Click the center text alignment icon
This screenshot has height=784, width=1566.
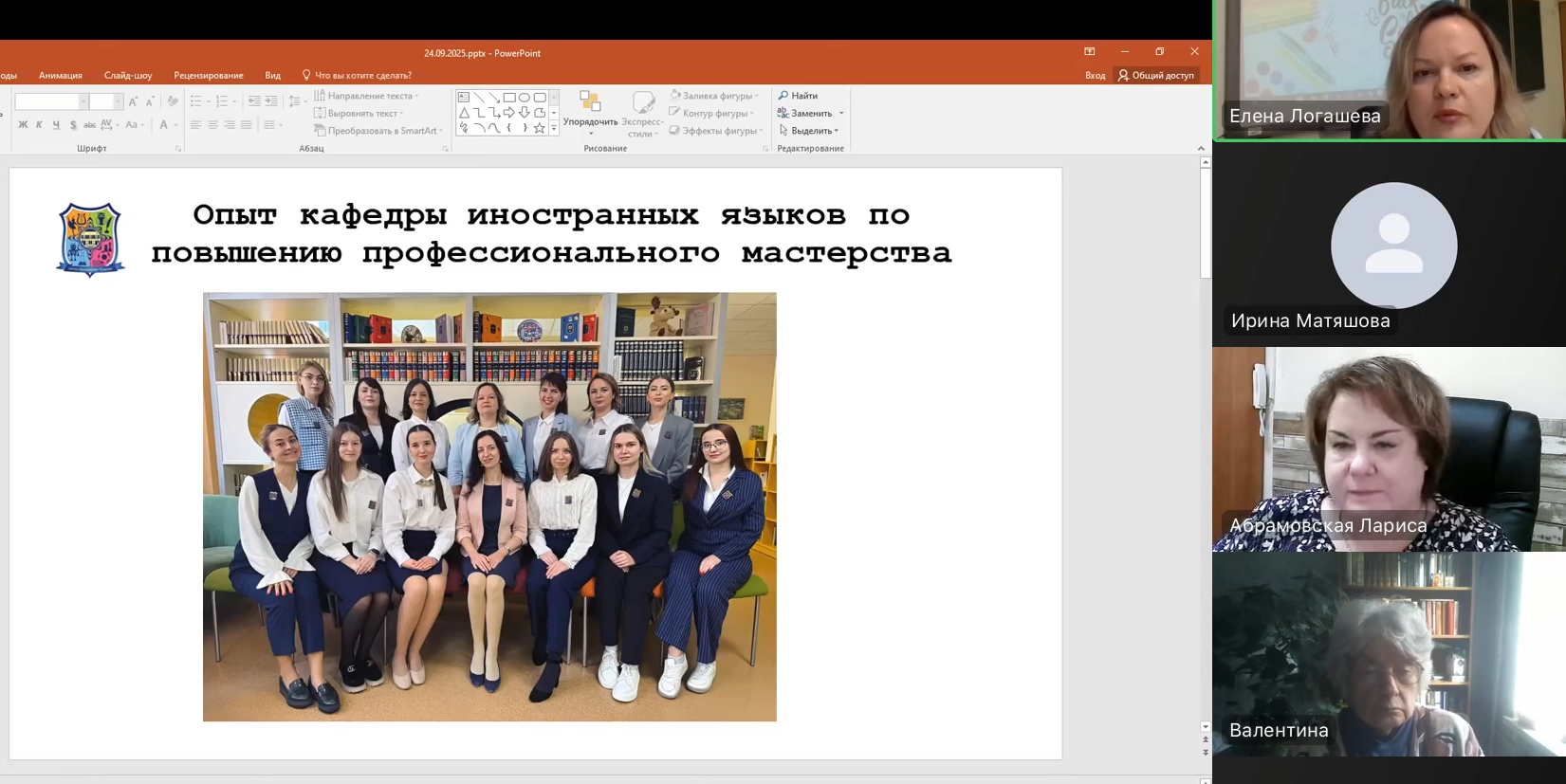(212, 125)
